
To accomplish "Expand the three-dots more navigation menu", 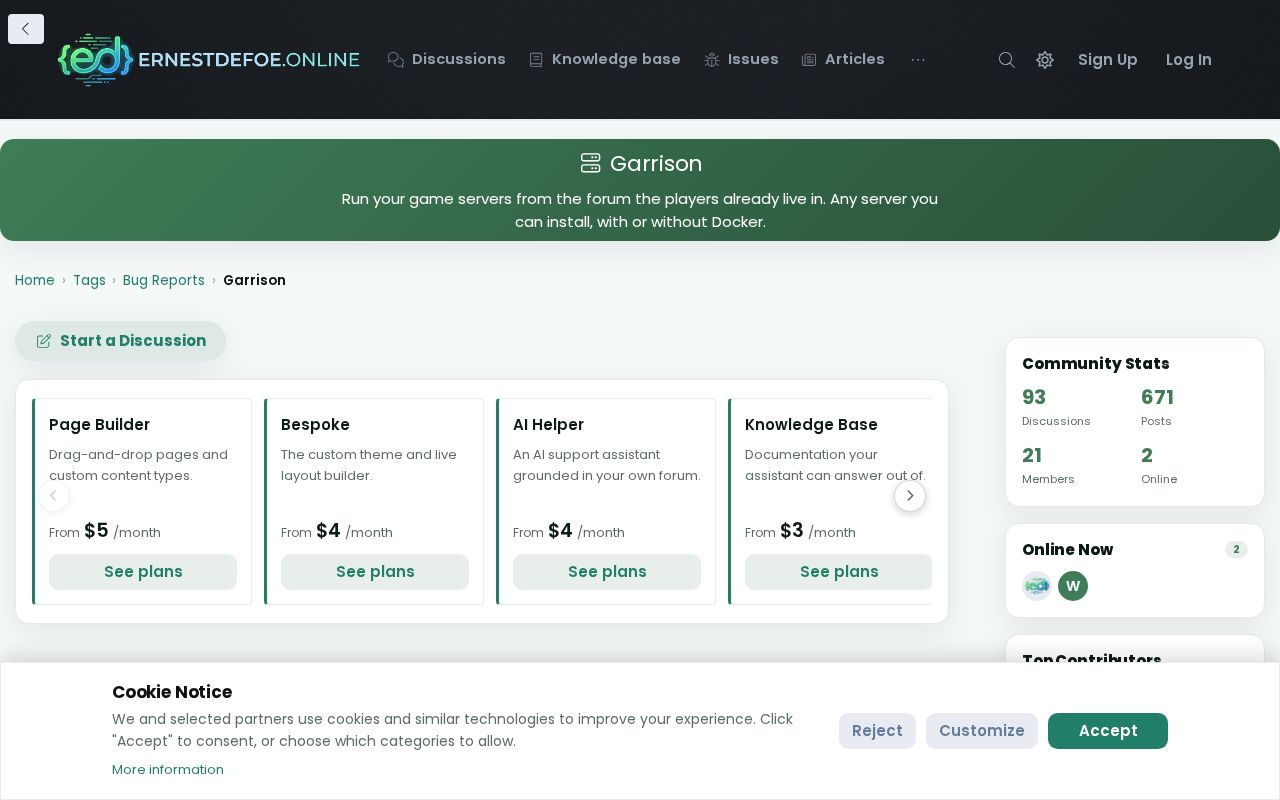I will (x=918, y=60).
